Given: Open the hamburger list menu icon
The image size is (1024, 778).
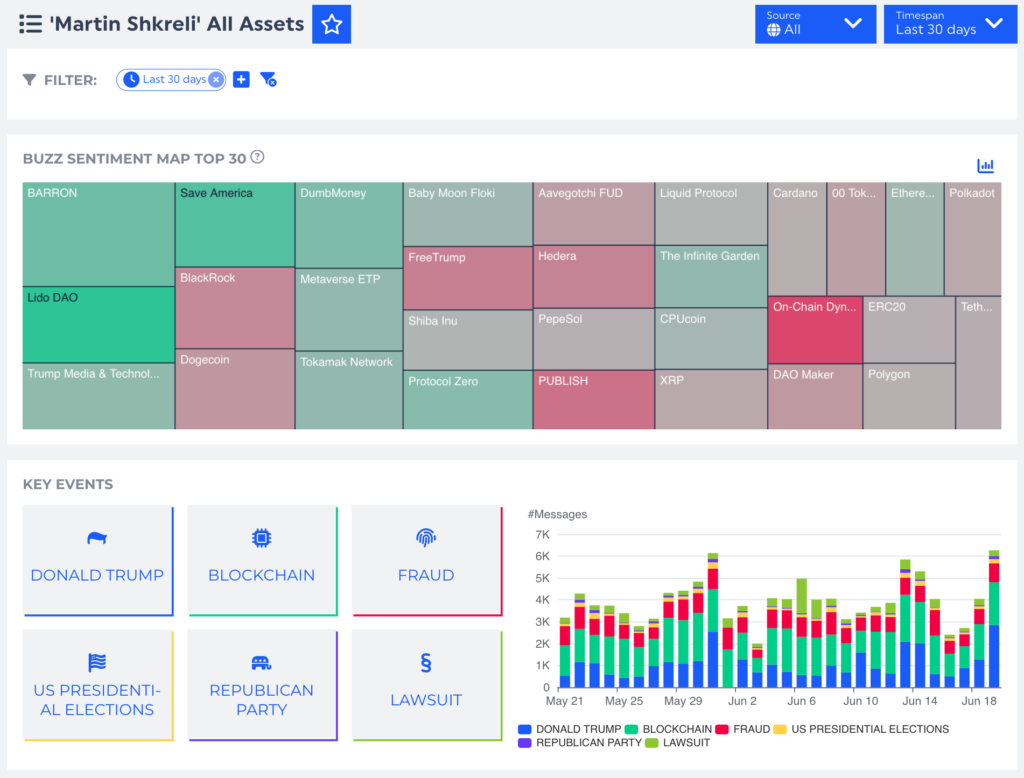Looking at the screenshot, I should tap(30, 24).
